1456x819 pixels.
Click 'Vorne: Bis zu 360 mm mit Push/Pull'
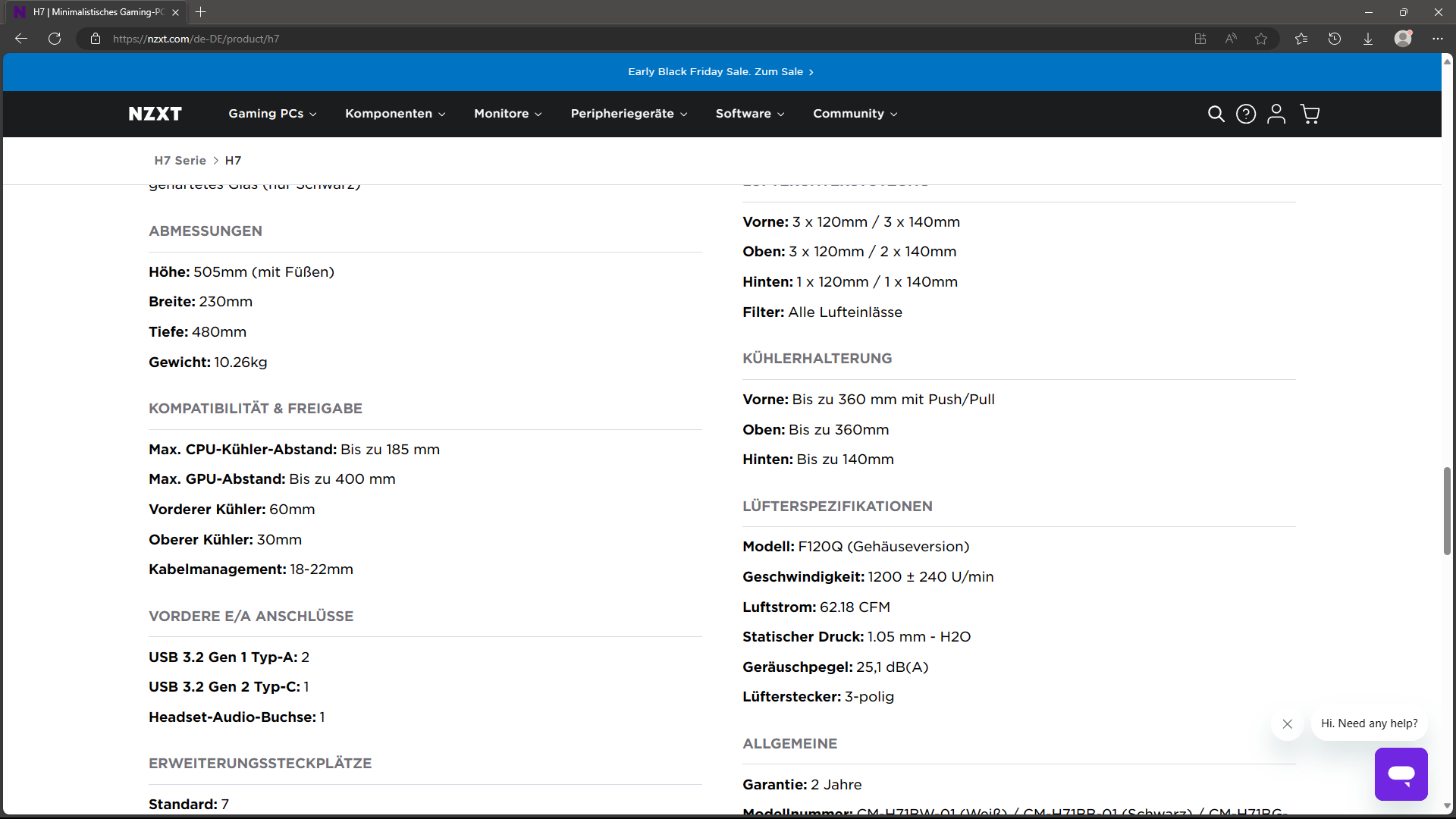[868, 400]
